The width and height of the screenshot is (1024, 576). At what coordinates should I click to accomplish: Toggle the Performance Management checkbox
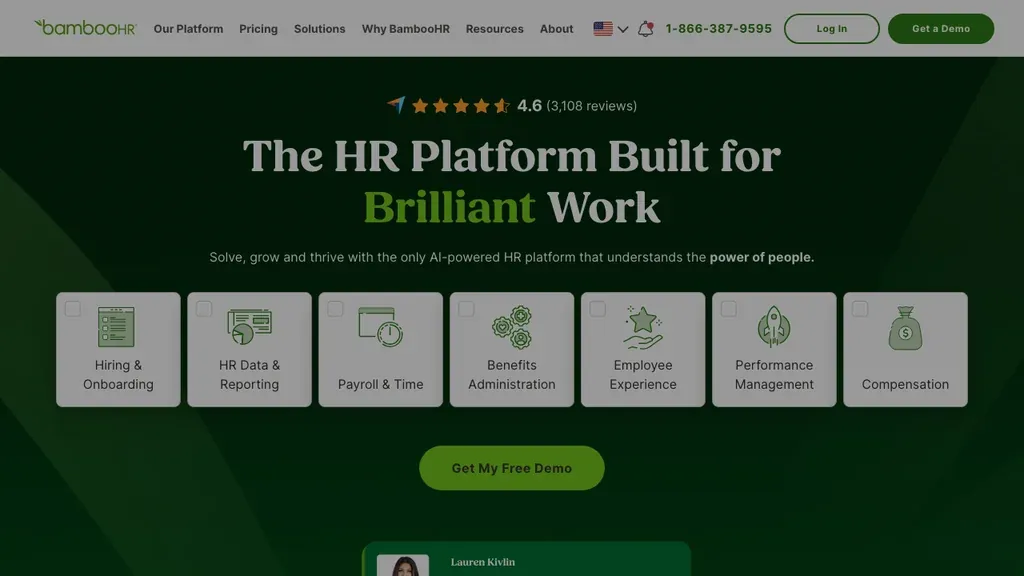click(x=729, y=309)
